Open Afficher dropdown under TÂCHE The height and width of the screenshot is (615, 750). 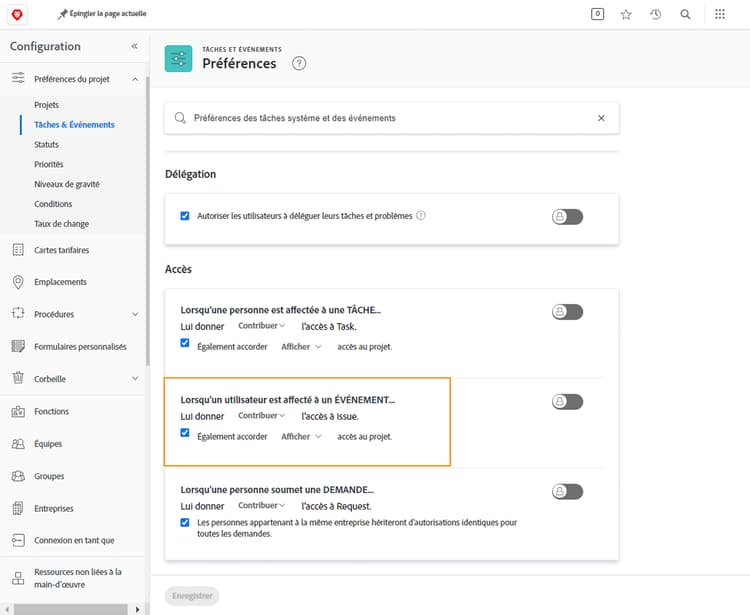[x=301, y=347]
